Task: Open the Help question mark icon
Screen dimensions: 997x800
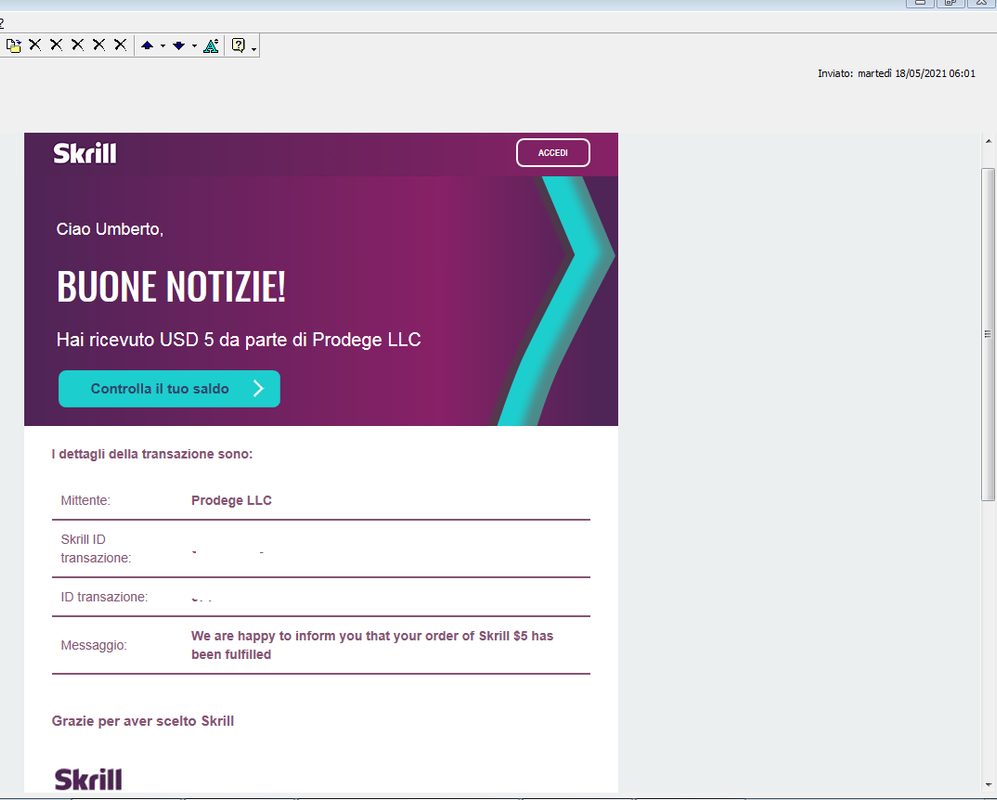Action: point(238,45)
